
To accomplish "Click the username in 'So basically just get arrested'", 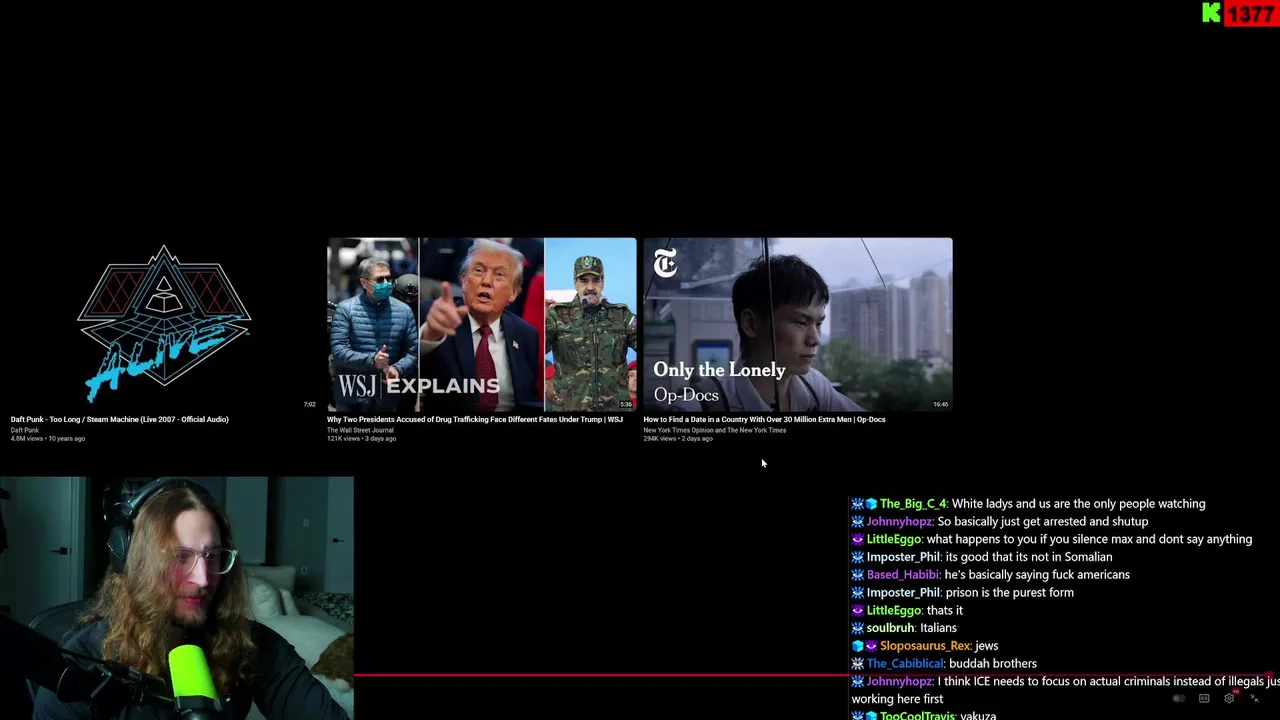I will tap(899, 522).
